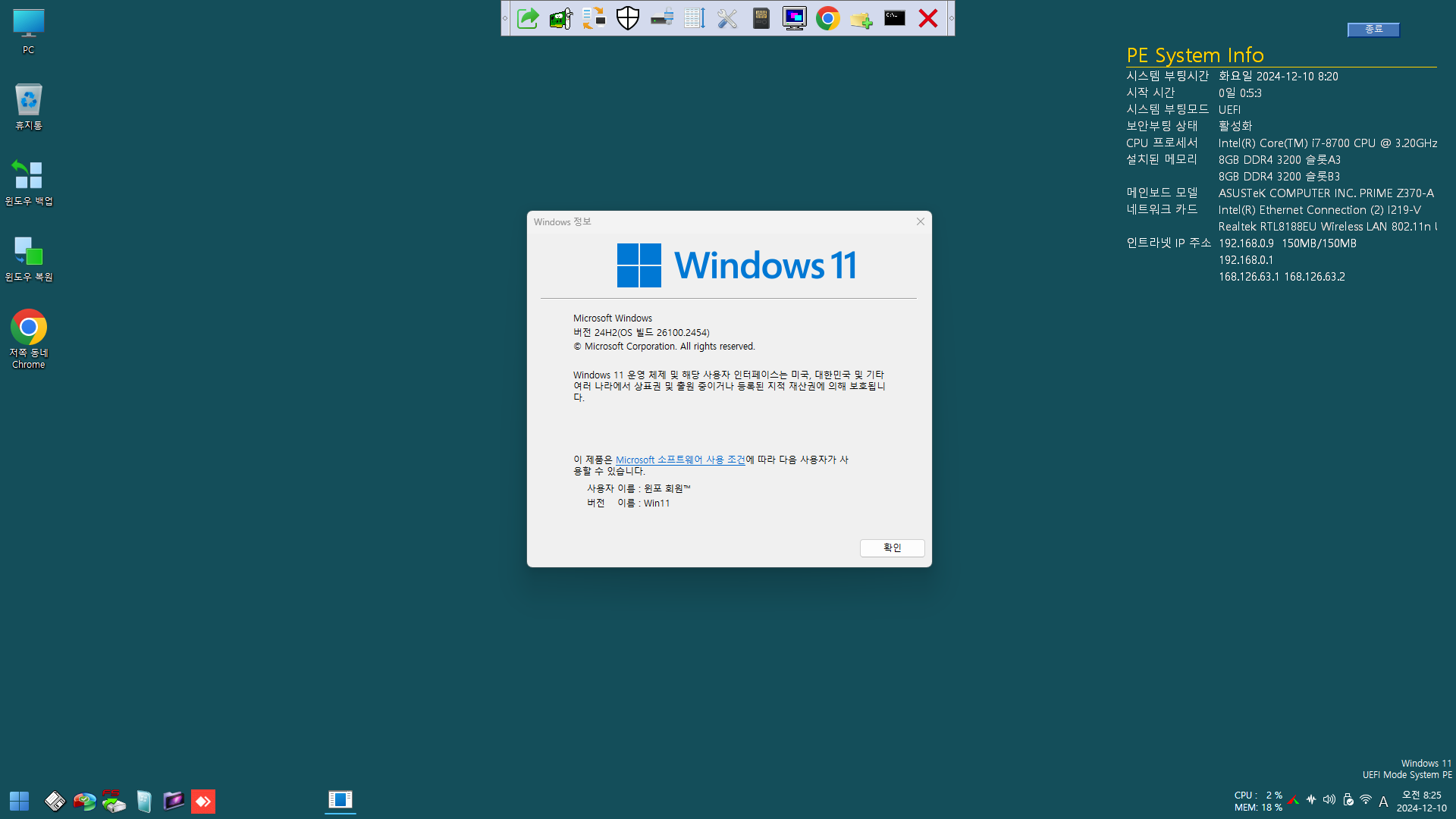Click the 종료 button above PE System Info
This screenshot has height=819, width=1456.
click(1373, 29)
